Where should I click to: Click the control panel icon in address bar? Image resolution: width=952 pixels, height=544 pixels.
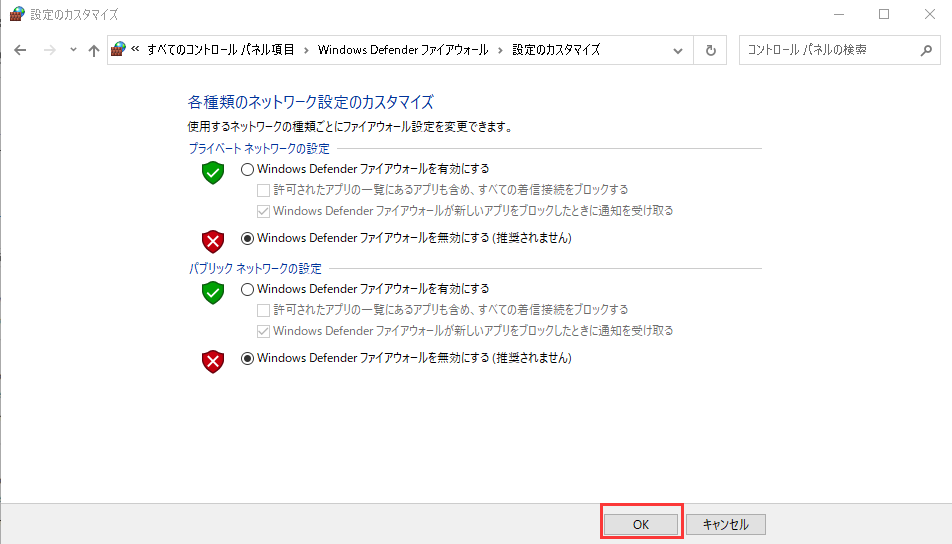[x=120, y=49]
